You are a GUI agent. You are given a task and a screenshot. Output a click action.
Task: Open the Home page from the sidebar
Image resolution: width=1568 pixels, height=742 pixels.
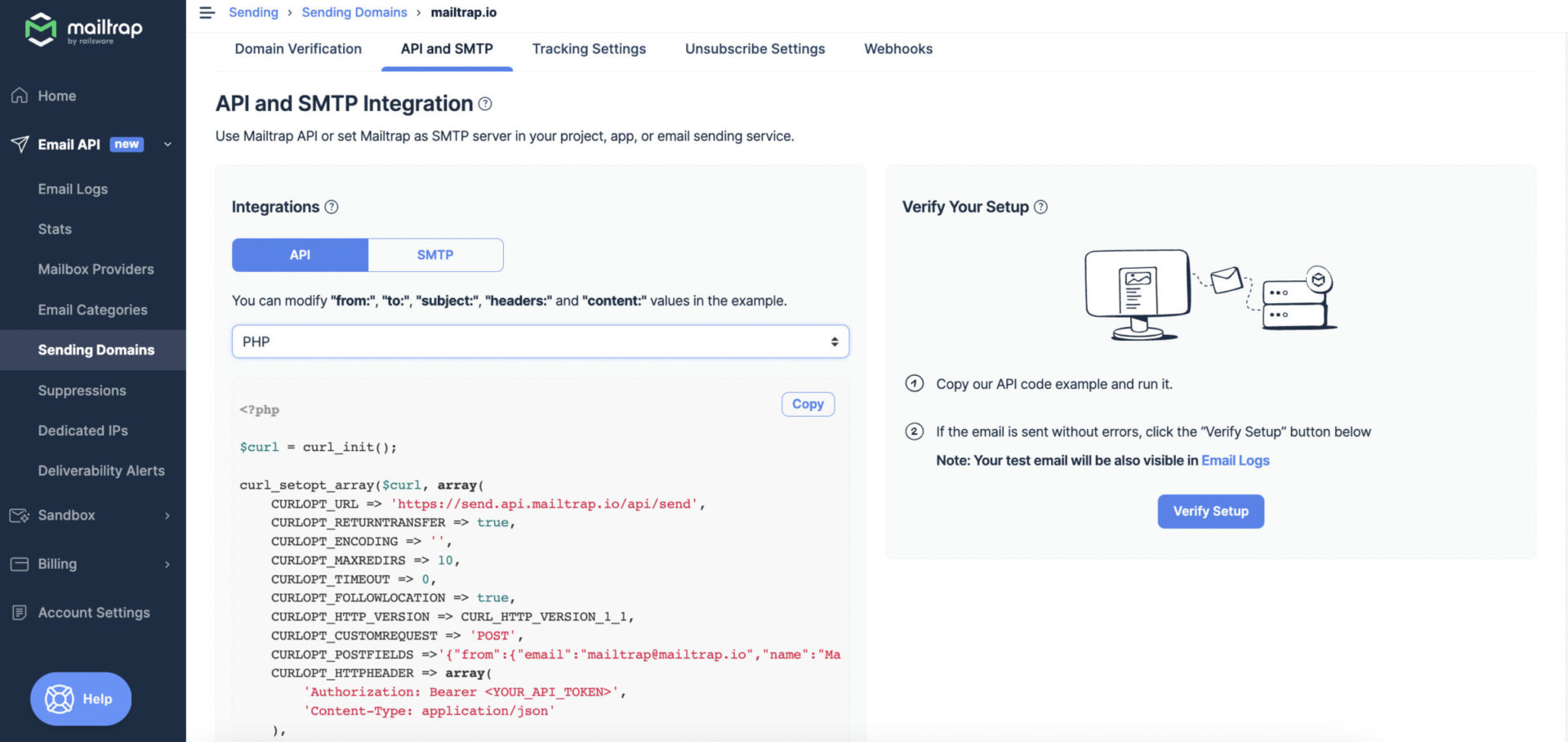tap(56, 96)
